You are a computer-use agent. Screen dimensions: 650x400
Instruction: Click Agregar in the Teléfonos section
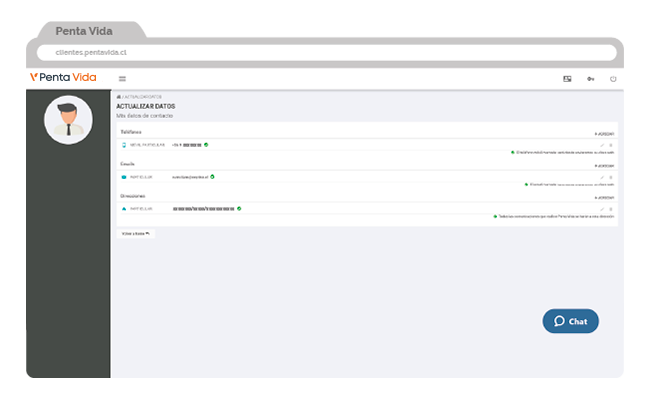pyautogui.click(x=604, y=134)
